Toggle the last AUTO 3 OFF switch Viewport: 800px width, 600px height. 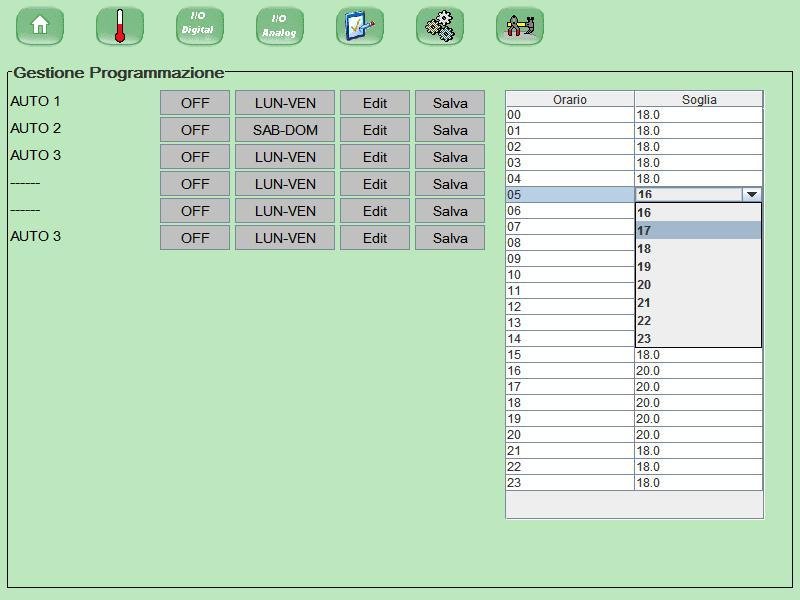[x=194, y=238]
